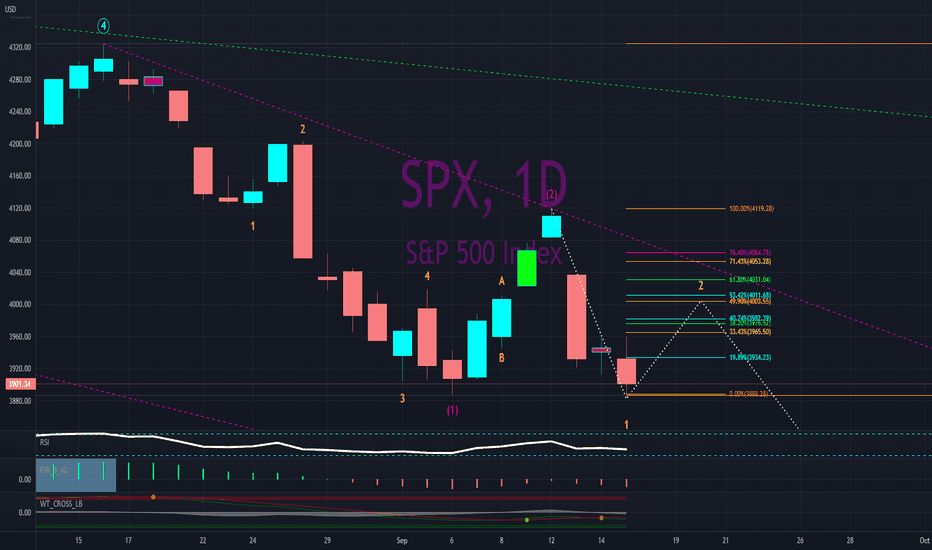Select the magenta (2) wave label
The width and height of the screenshot is (932, 550).
552,194
